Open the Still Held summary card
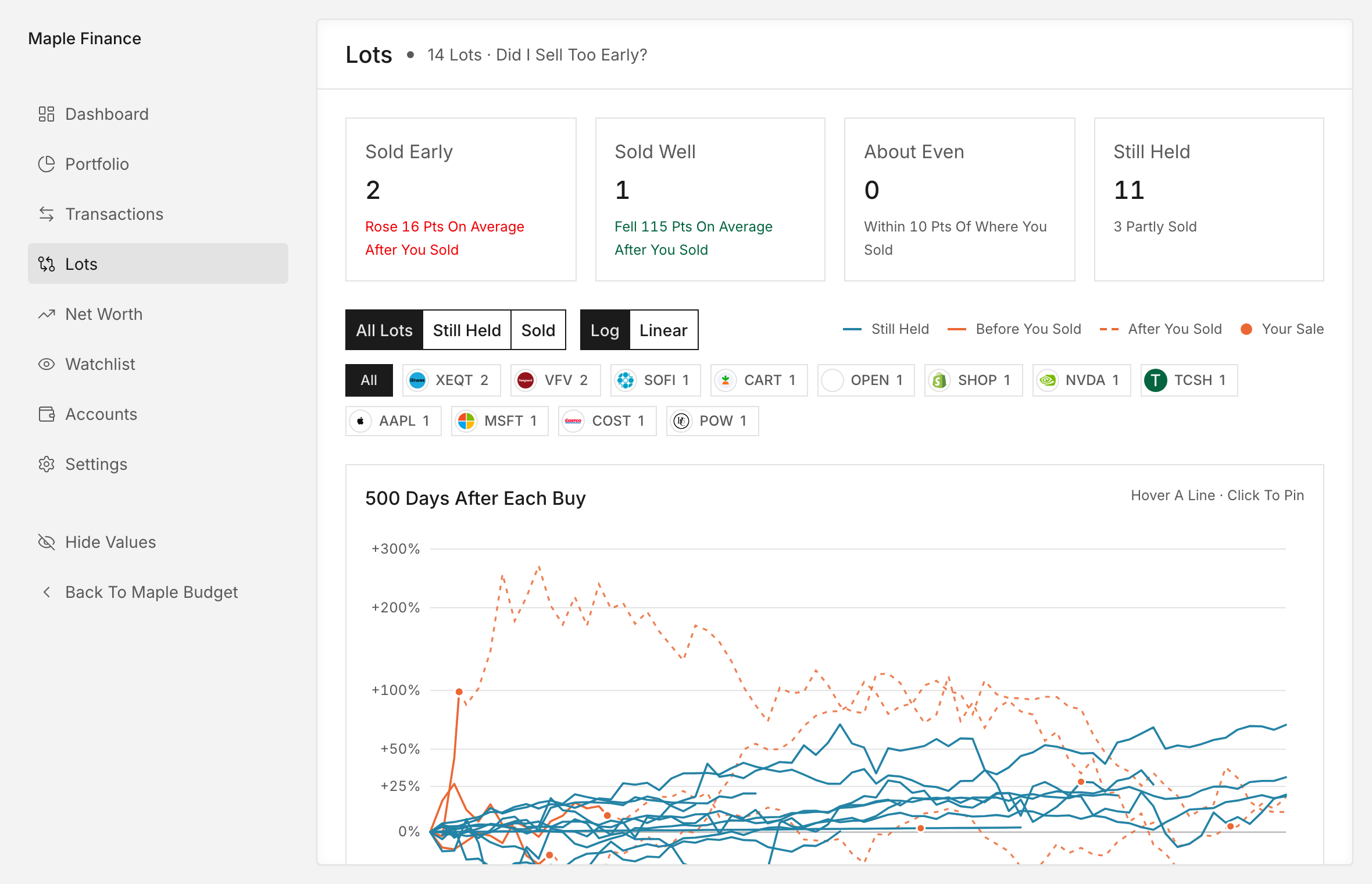 click(x=1209, y=199)
